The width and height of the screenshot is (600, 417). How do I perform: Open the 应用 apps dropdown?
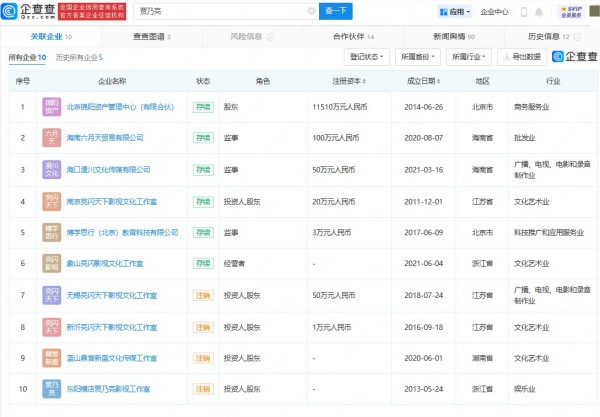(456, 13)
